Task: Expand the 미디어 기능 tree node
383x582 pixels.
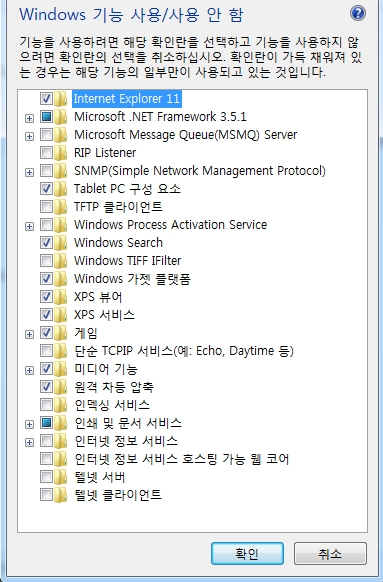Action: tap(29, 370)
